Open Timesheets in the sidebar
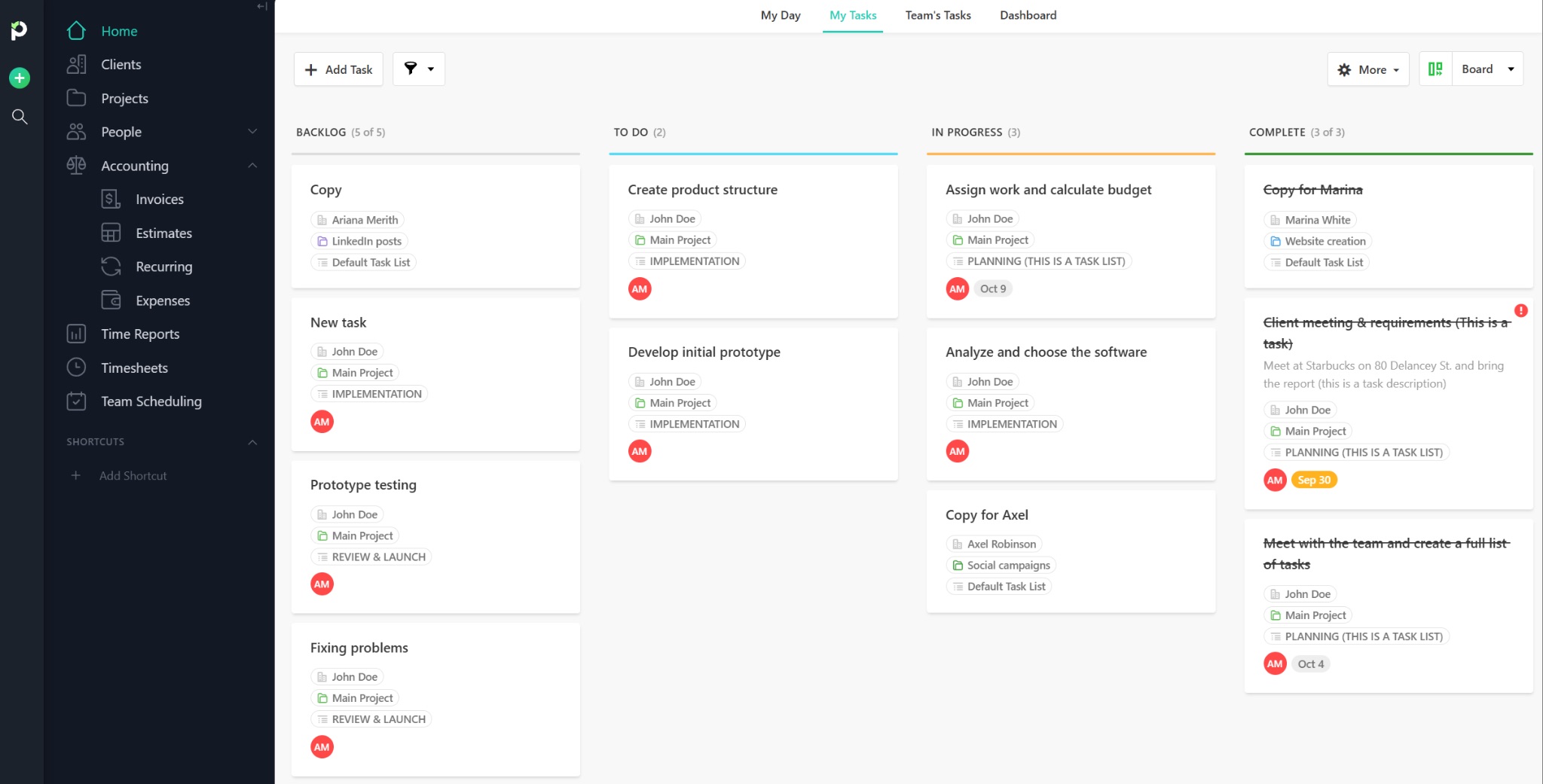1543x784 pixels. coord(135,368)
